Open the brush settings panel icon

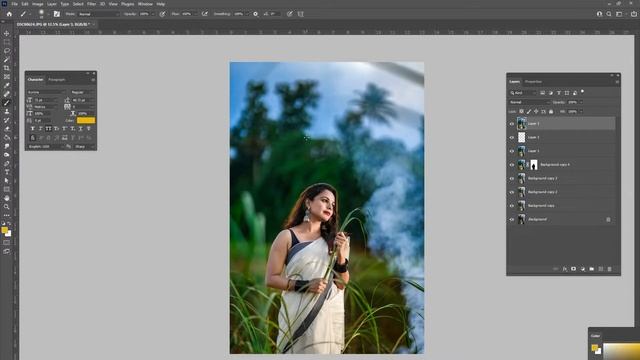click(57, 14)
